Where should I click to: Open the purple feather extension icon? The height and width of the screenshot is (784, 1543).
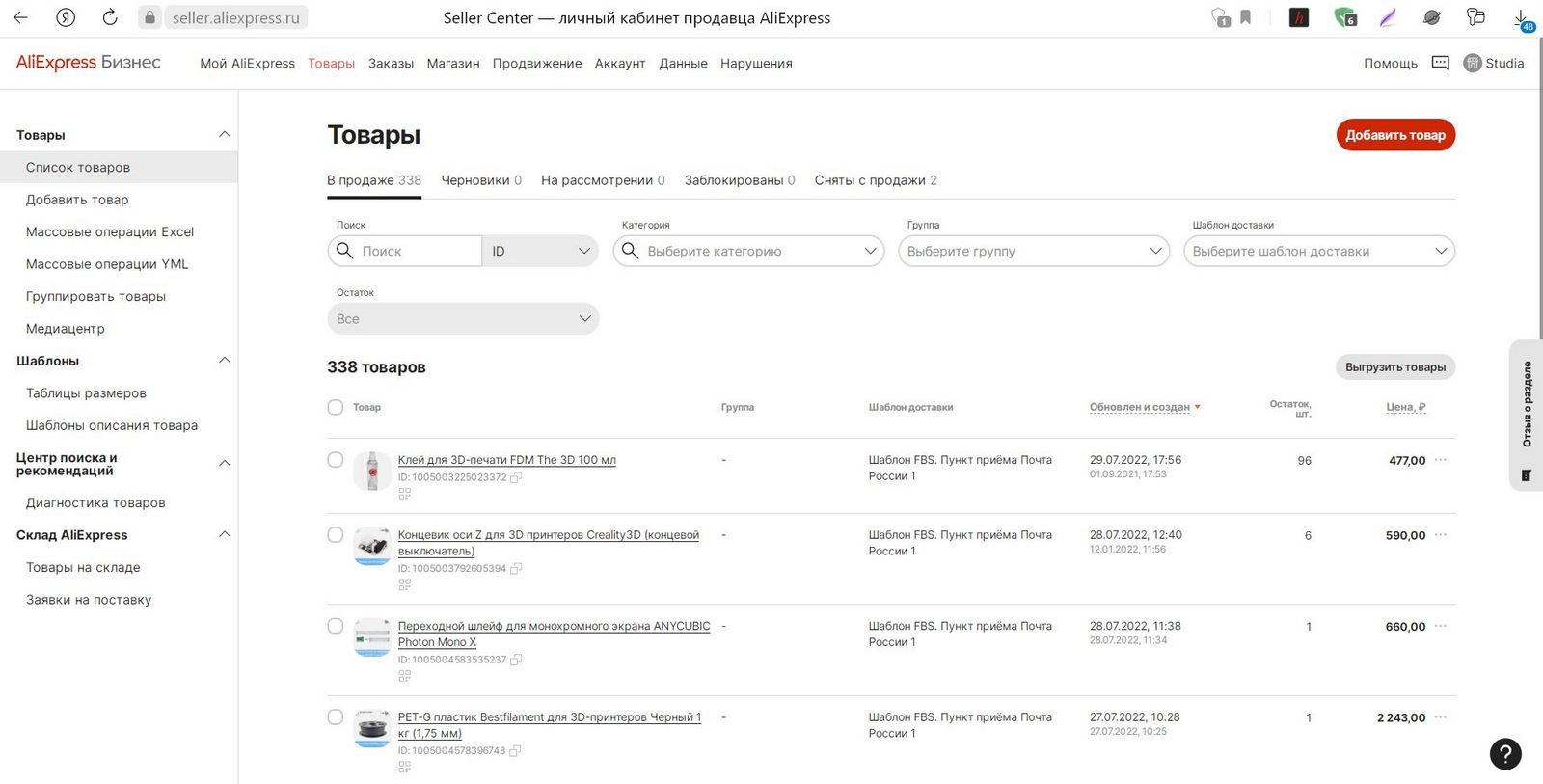[1388, 17]
